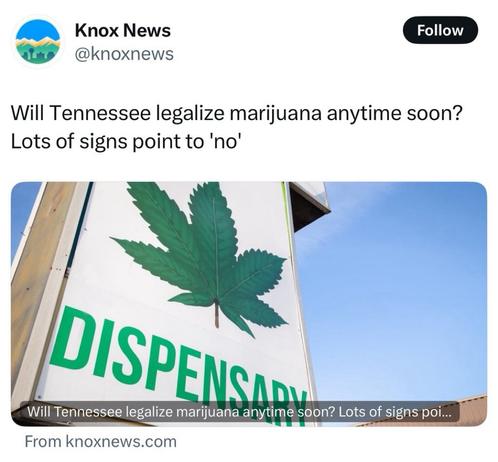
Task: Visit the 'From knoxnews.com' source link
Action: click(x=101, y=441)
